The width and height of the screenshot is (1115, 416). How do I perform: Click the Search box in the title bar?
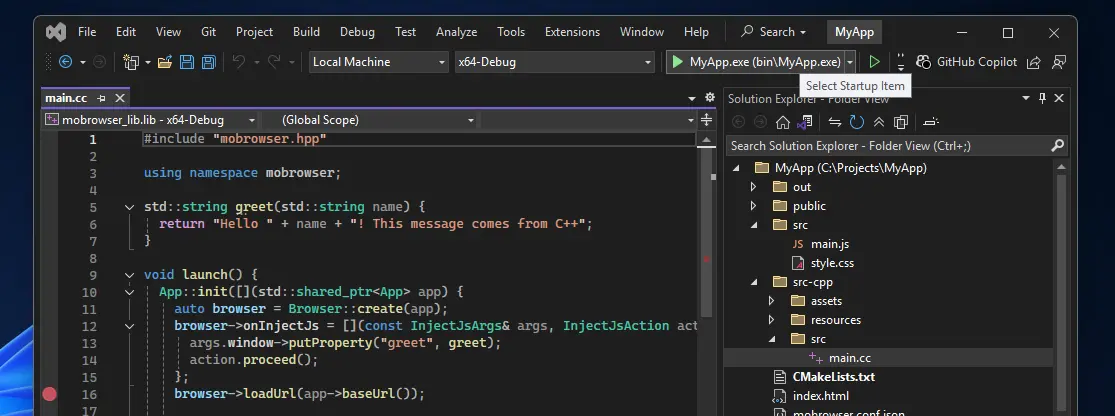[x=774, y=32]
